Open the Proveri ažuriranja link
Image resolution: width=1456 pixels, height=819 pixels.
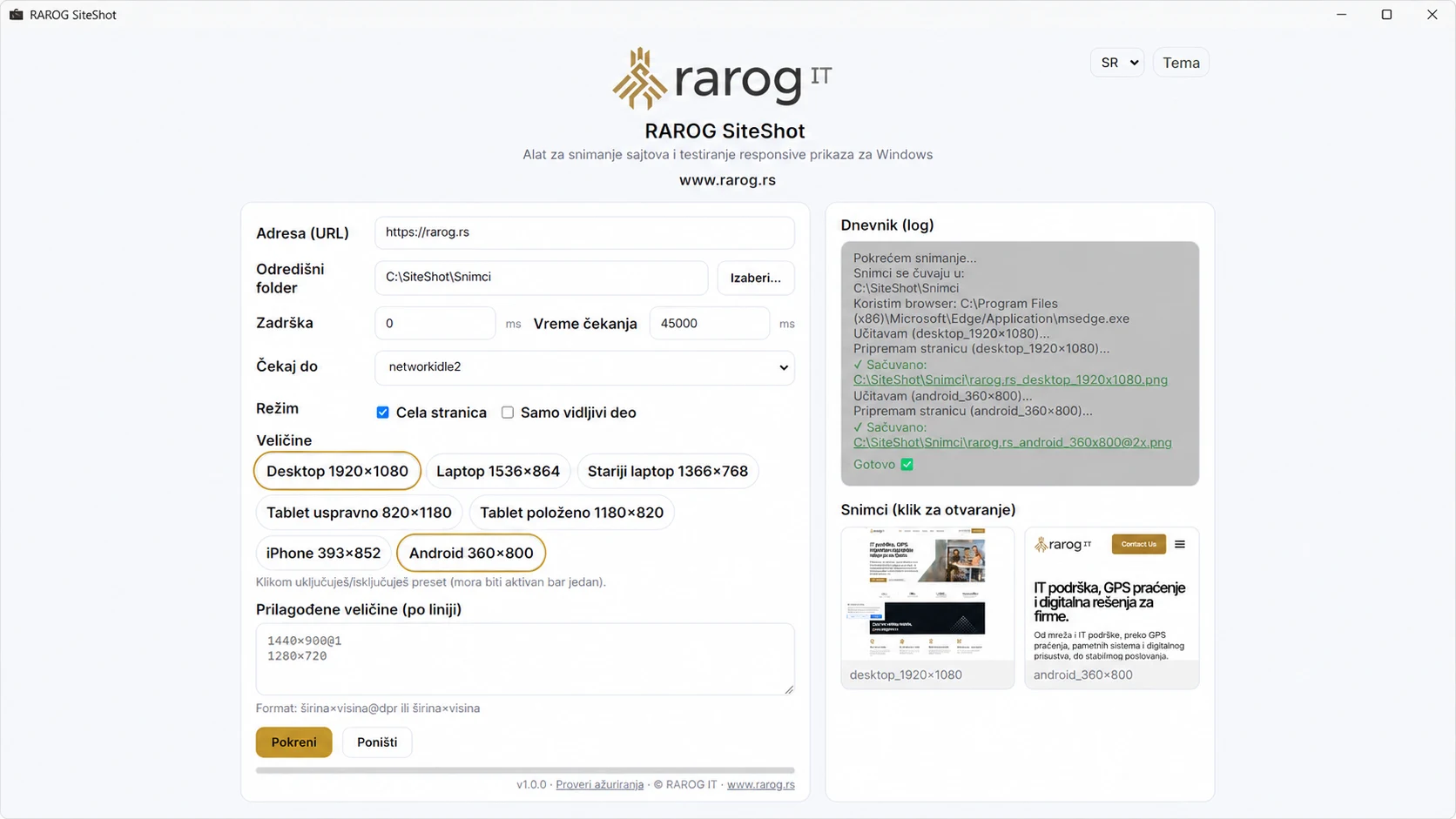(x=599, y=785)
